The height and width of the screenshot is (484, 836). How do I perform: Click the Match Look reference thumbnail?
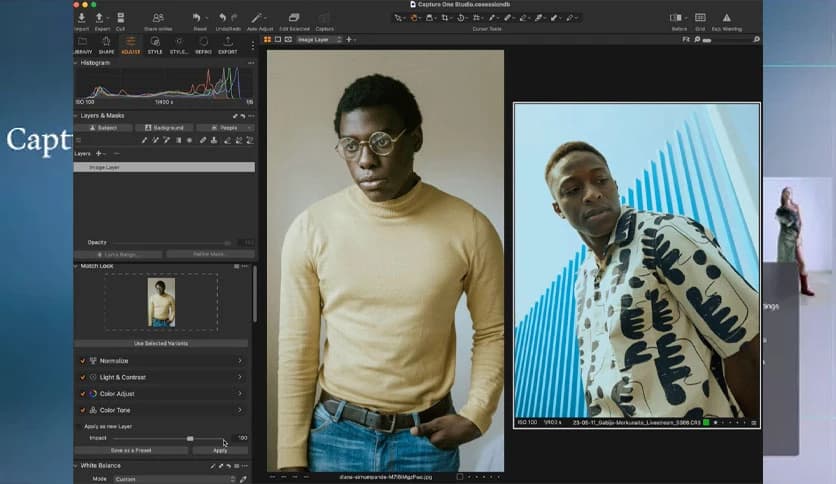click(x=161, y=302)
